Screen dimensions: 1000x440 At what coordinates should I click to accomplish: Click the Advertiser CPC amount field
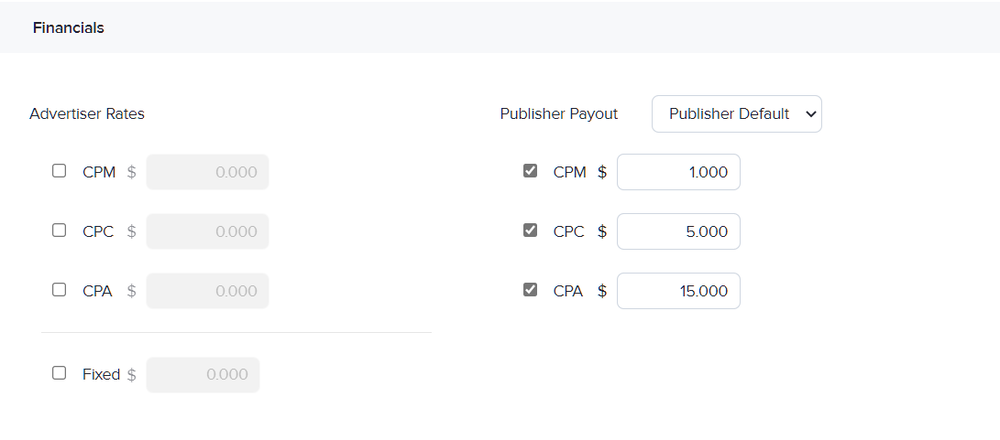pyautogui.click(x=207, y=231)
